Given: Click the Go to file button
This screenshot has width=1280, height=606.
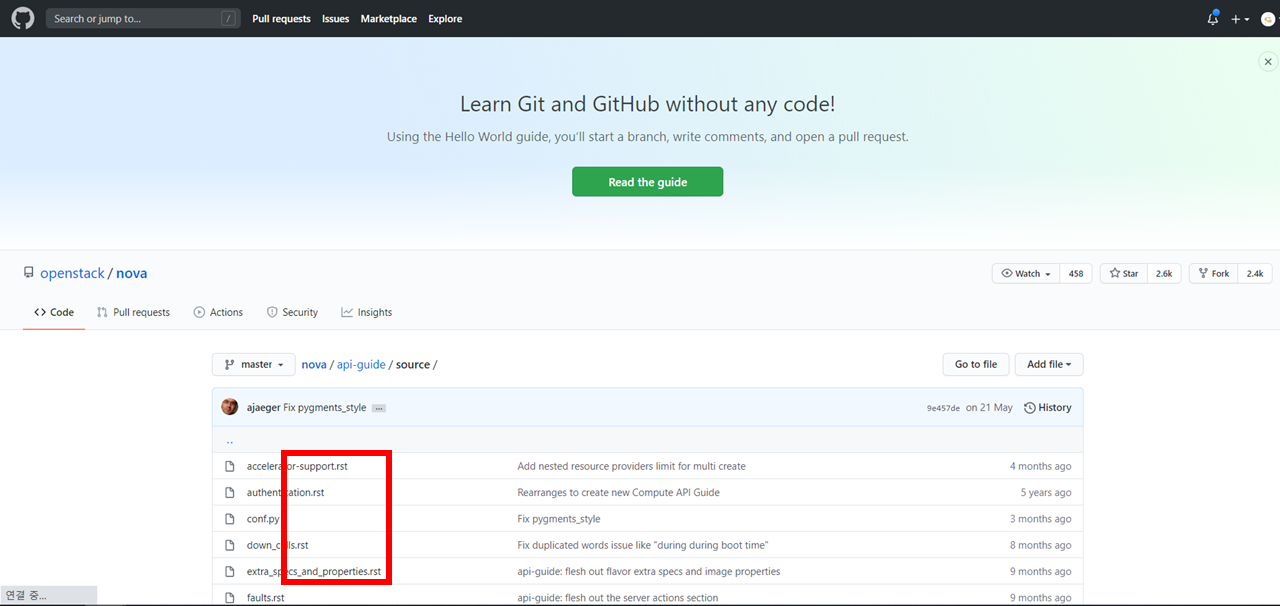Looking at the screenshot, I should (x=975, y=364).
